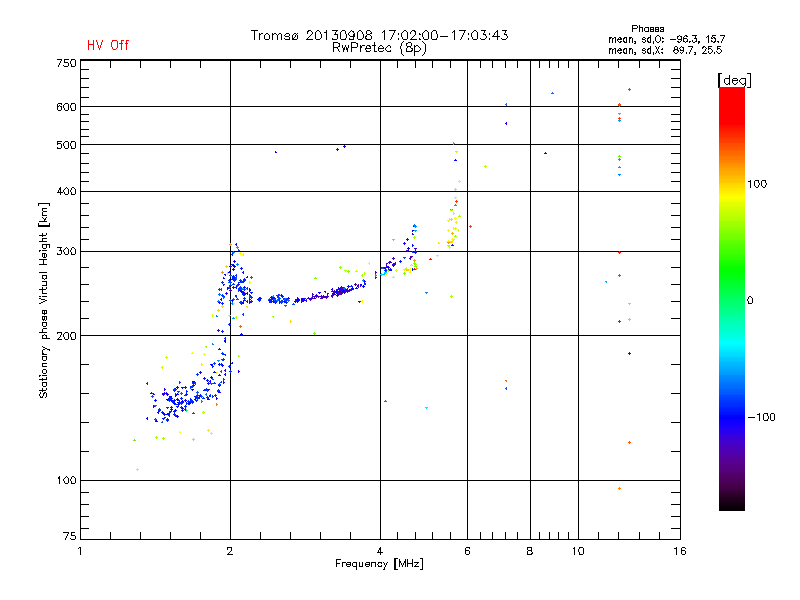Click the y-axis tick label '400'

(x=66, y=191)
